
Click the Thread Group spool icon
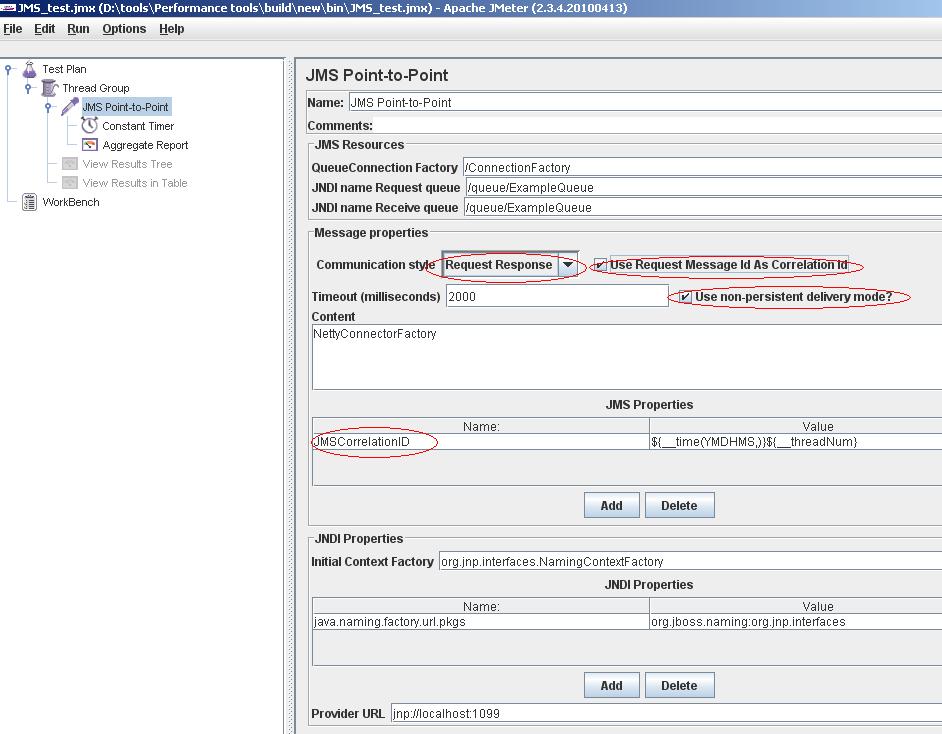(x=49, y=87)
